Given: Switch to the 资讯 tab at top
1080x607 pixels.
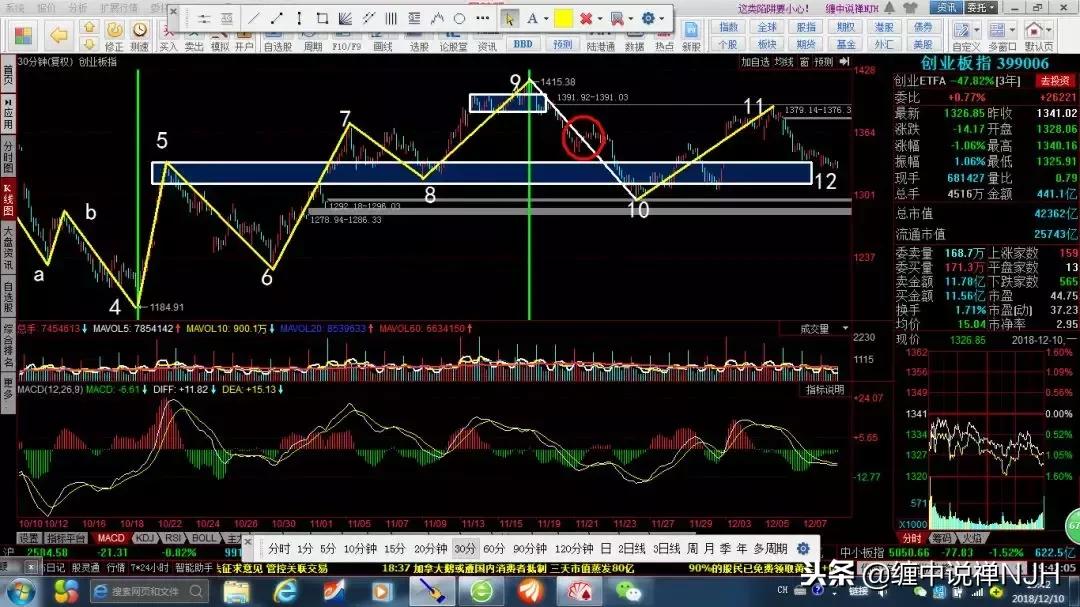Looking at the screenshot, I should [946, 8].
